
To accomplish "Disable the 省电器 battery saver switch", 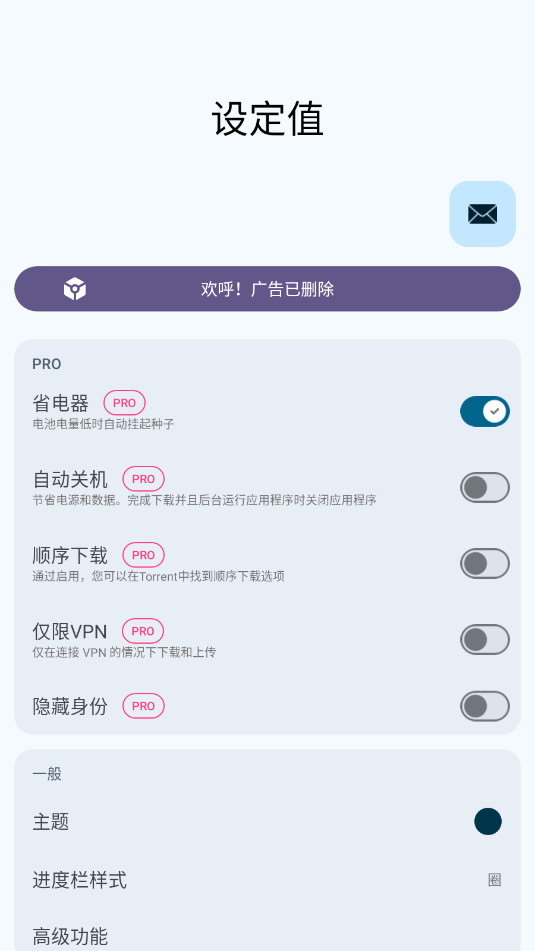I will pyautogui.click(x=485, y=411).
